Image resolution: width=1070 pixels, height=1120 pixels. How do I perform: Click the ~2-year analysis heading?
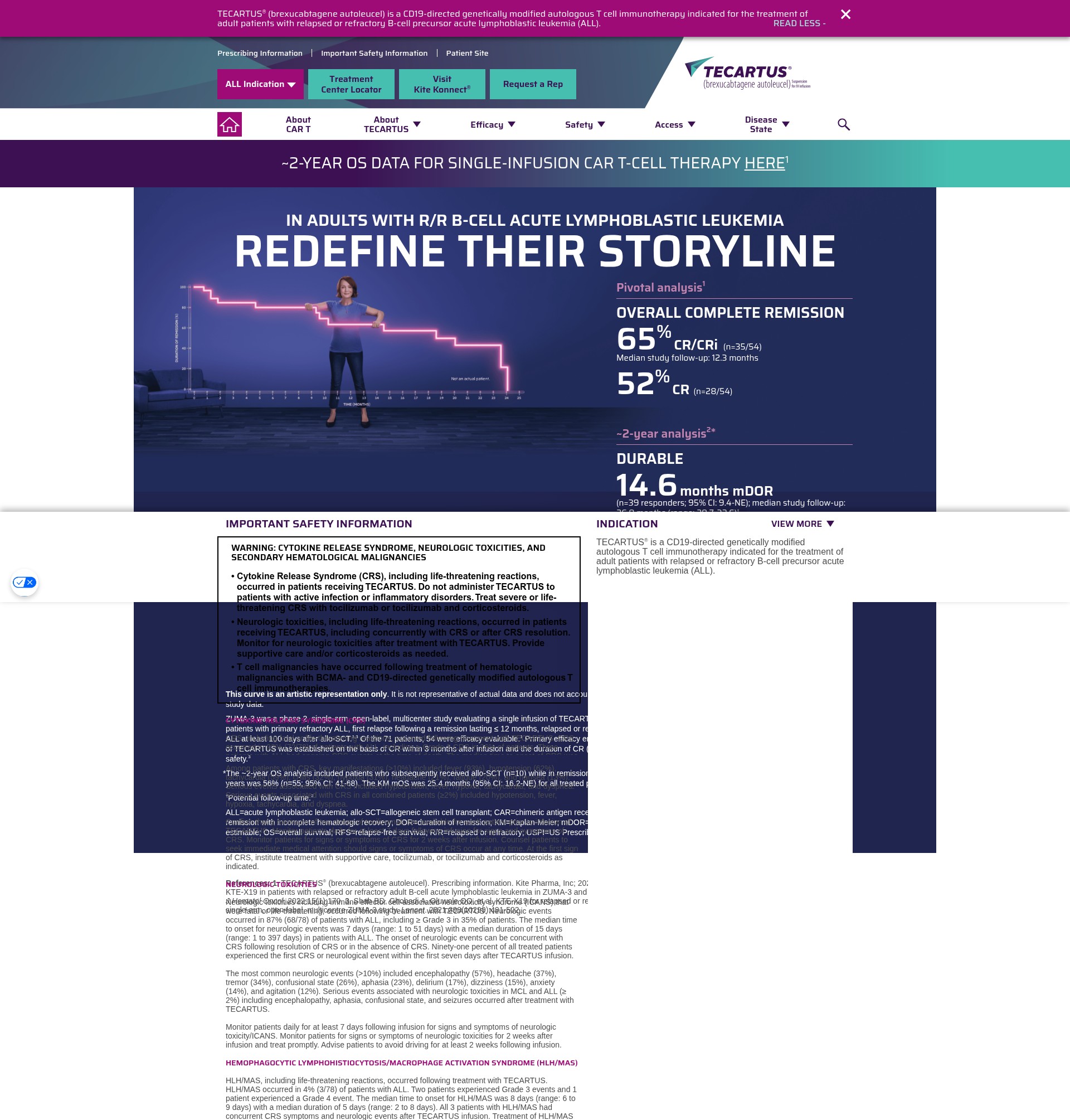(665, 433)
